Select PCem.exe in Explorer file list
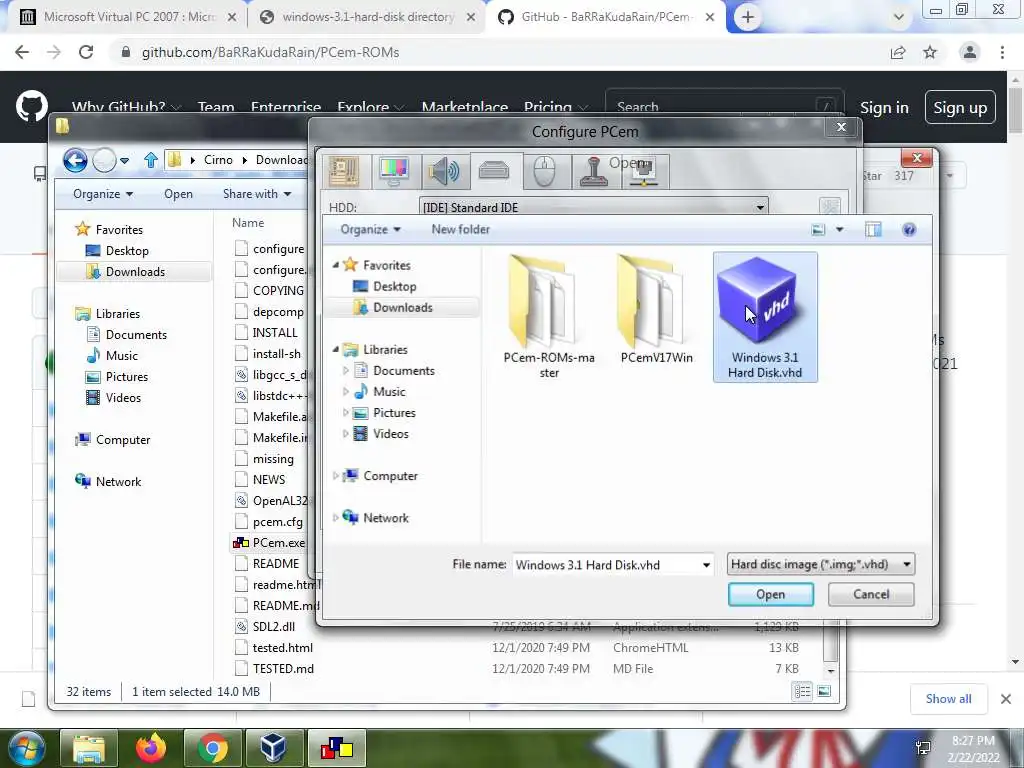Image resolution: width=1024 pixels, height=768 pixels. click(x=278, y=543)
